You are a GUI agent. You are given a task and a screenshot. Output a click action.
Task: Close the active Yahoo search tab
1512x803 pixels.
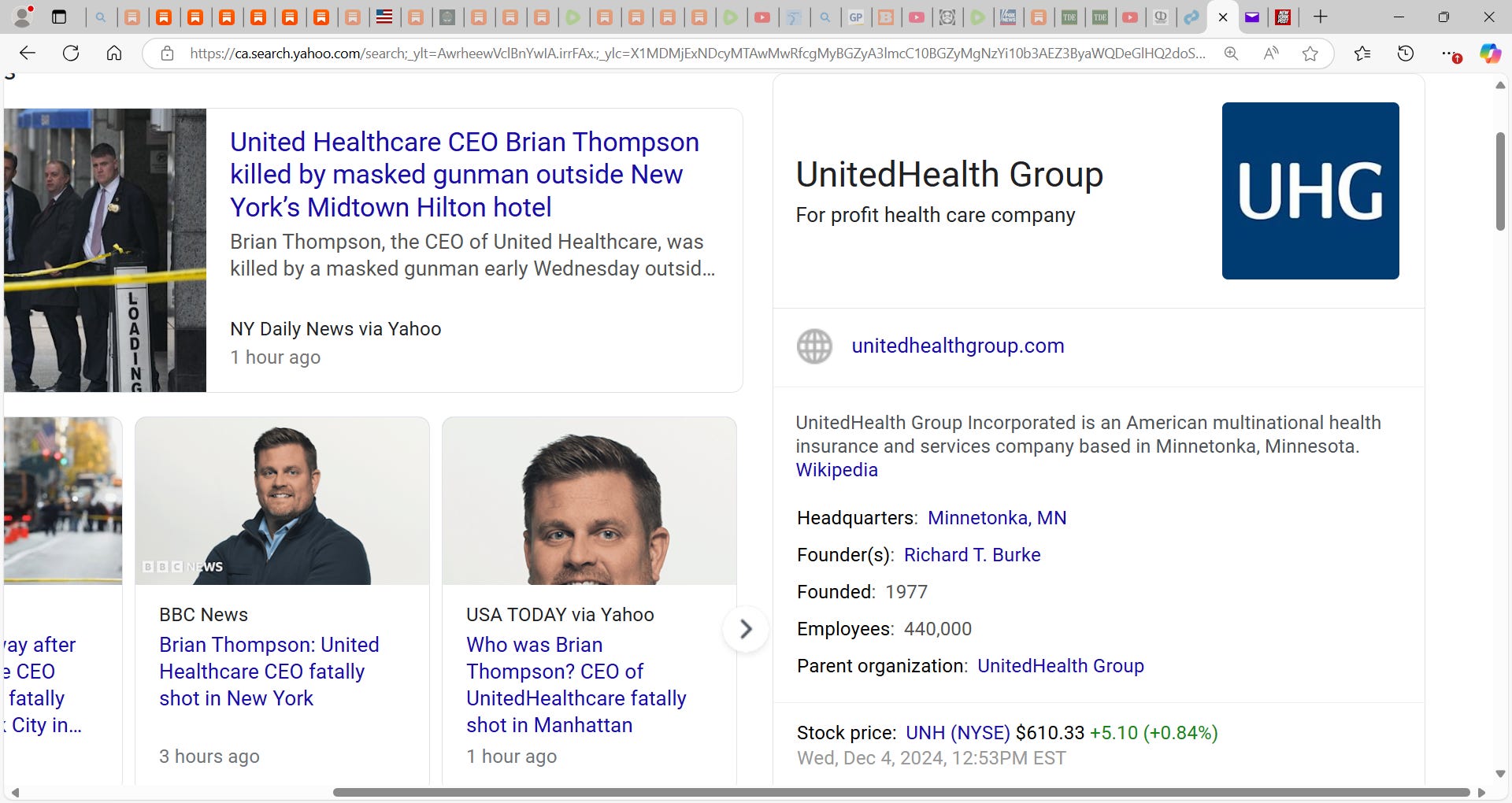click(1223, 17)
